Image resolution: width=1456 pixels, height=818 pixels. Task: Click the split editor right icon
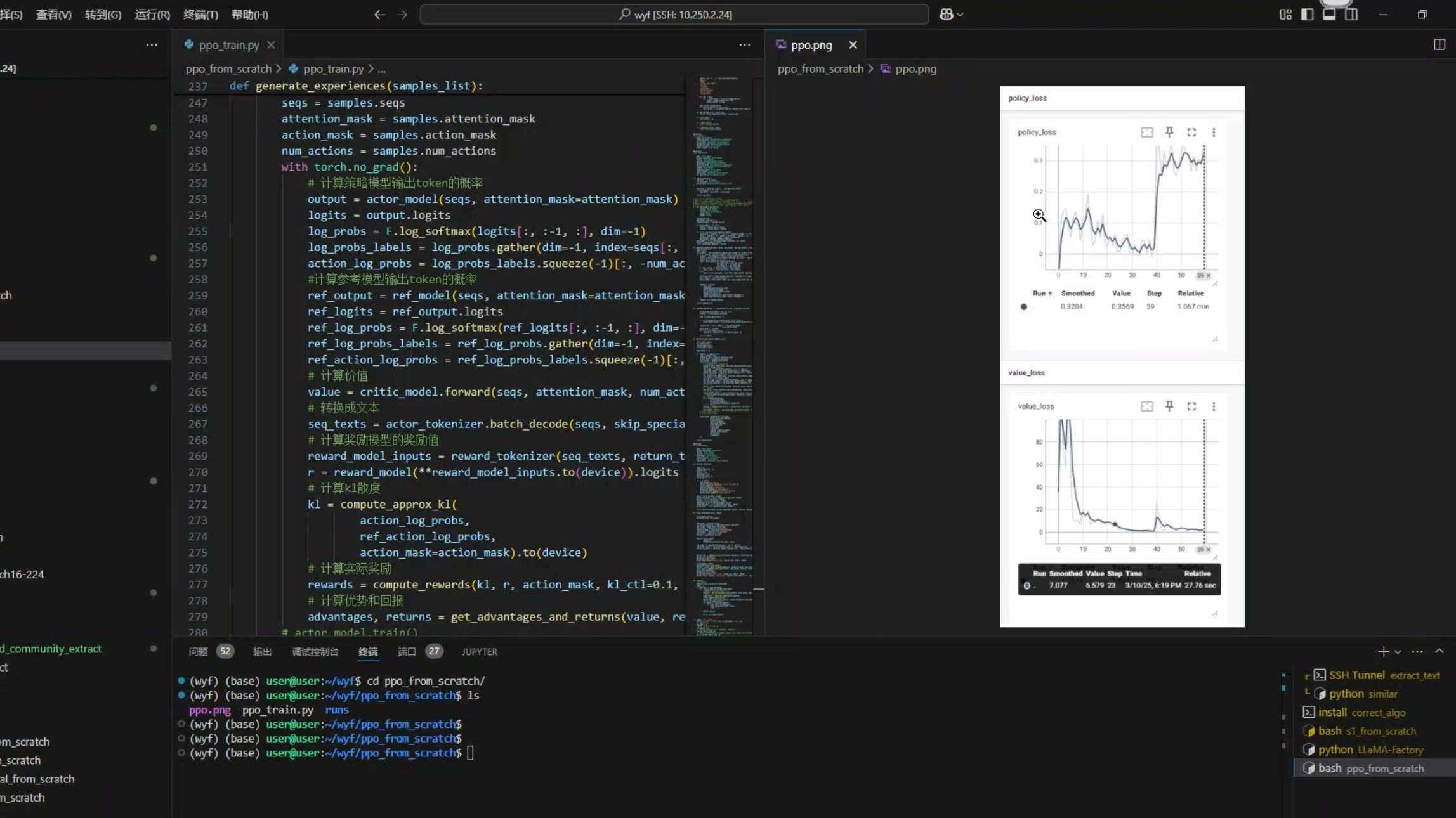pyautogui.click(x=1439, y=44)
